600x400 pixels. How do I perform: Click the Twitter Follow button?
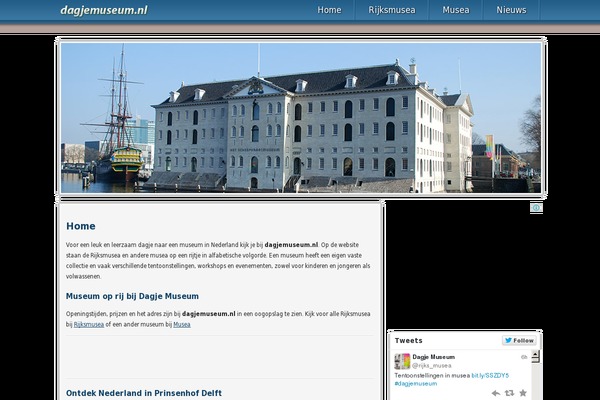pyautogui.click(x=518, y=340)
